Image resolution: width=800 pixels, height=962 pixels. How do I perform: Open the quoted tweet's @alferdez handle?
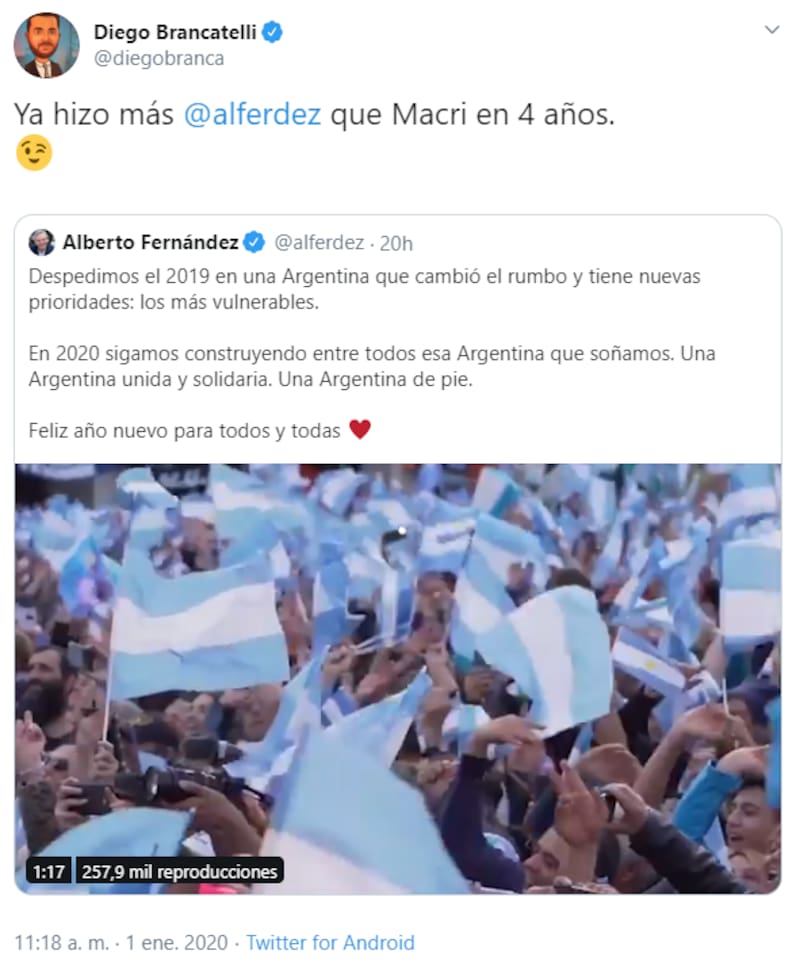click(318, 243)
